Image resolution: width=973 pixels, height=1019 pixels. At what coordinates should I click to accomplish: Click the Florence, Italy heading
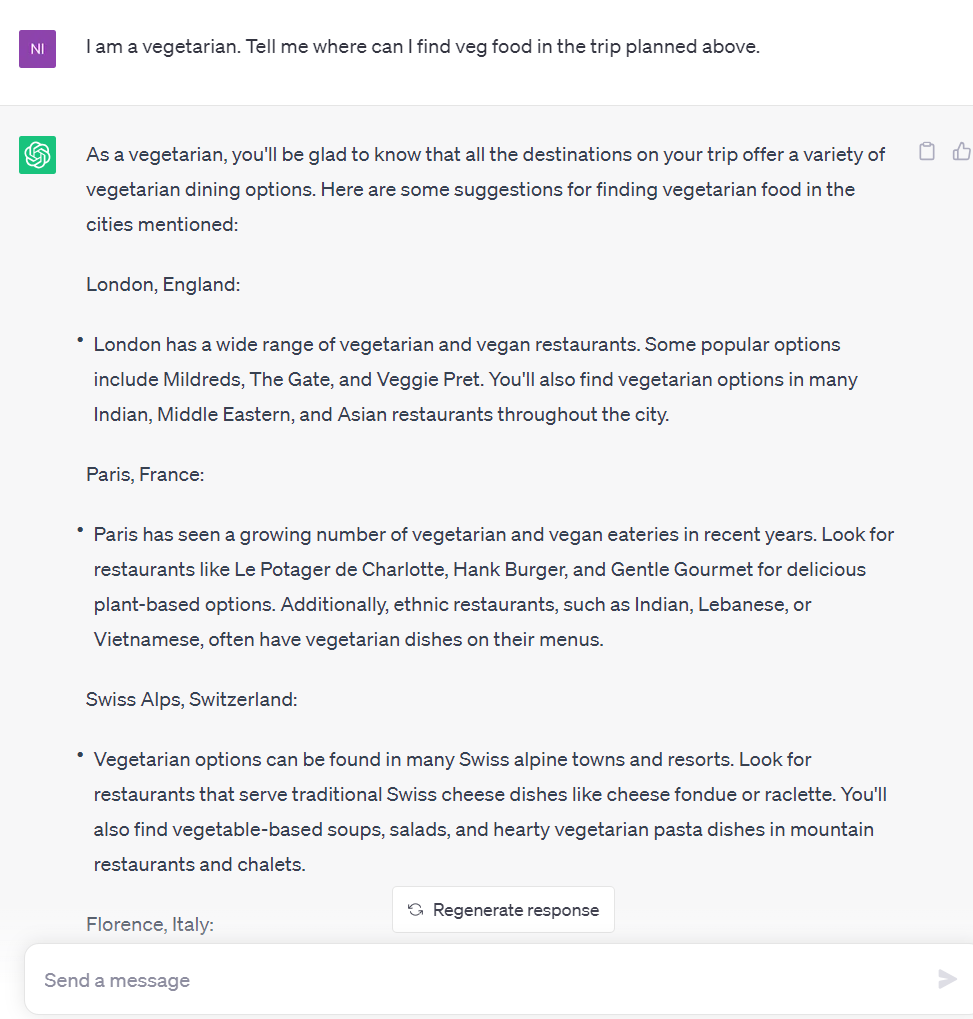click(x=150, y=924)
